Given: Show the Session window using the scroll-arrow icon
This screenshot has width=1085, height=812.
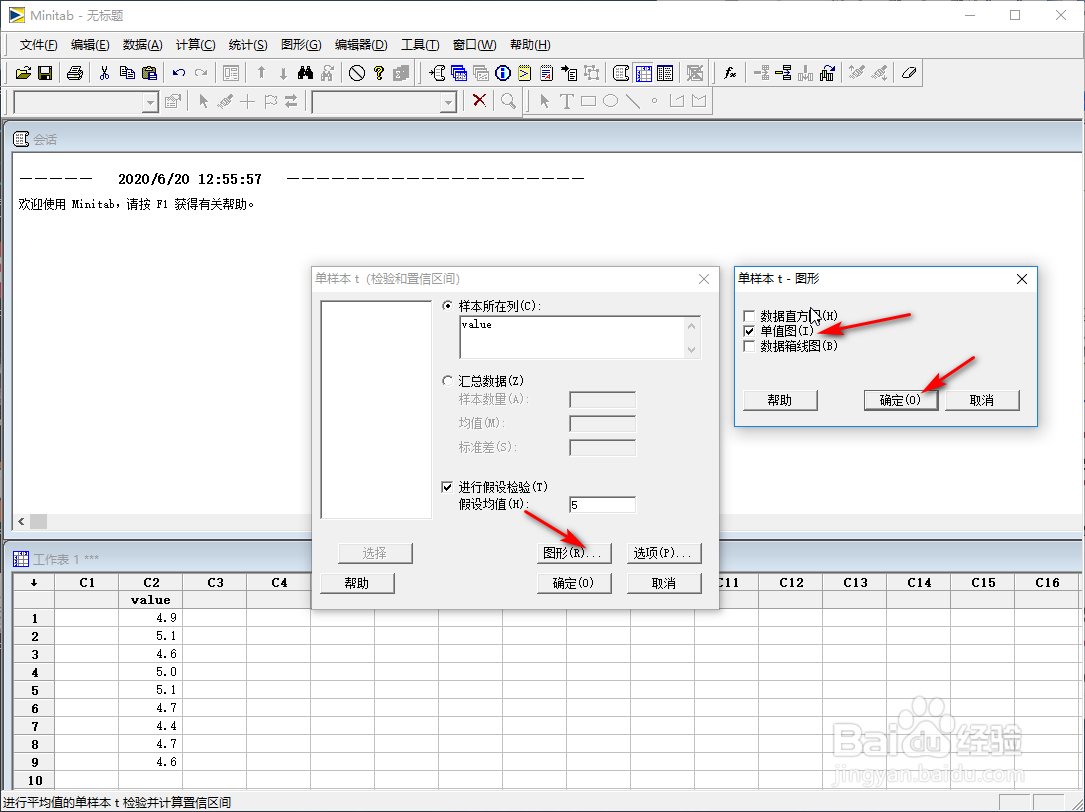Looking at the screenshot, I should point(437,73).
